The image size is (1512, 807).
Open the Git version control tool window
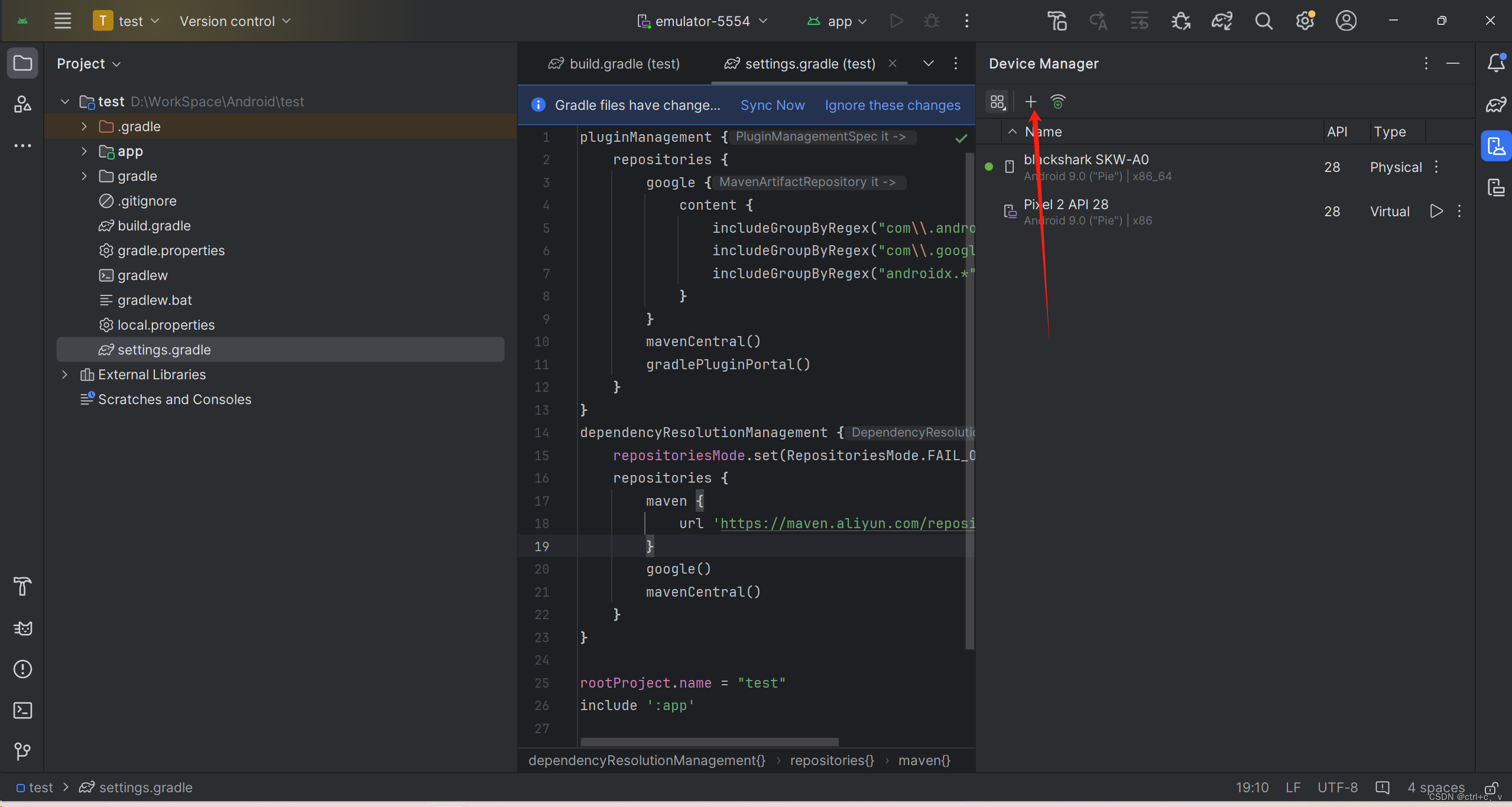coord(22,751)
